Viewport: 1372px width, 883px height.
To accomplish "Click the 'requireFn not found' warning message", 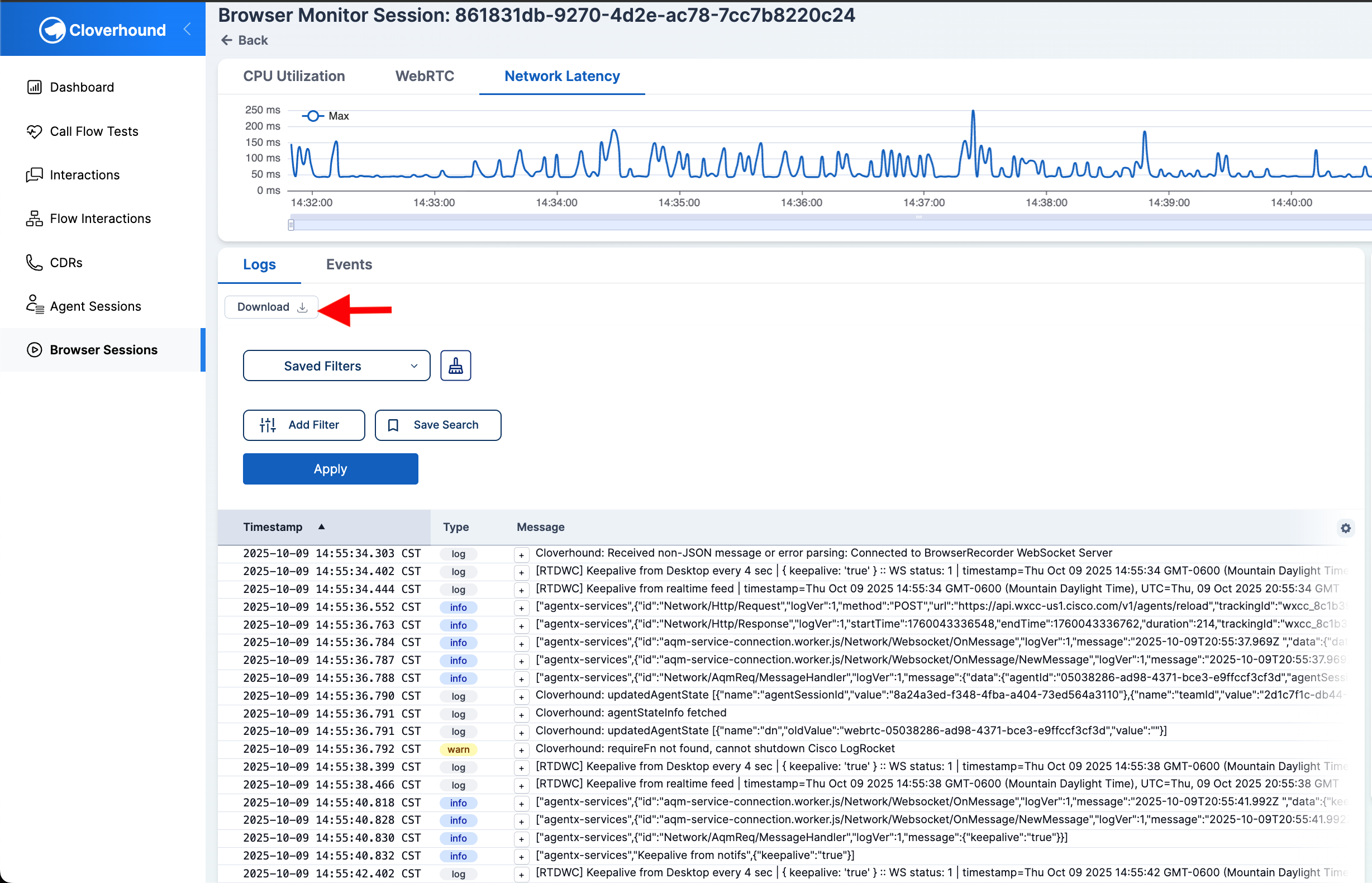I will click(714, 748).
